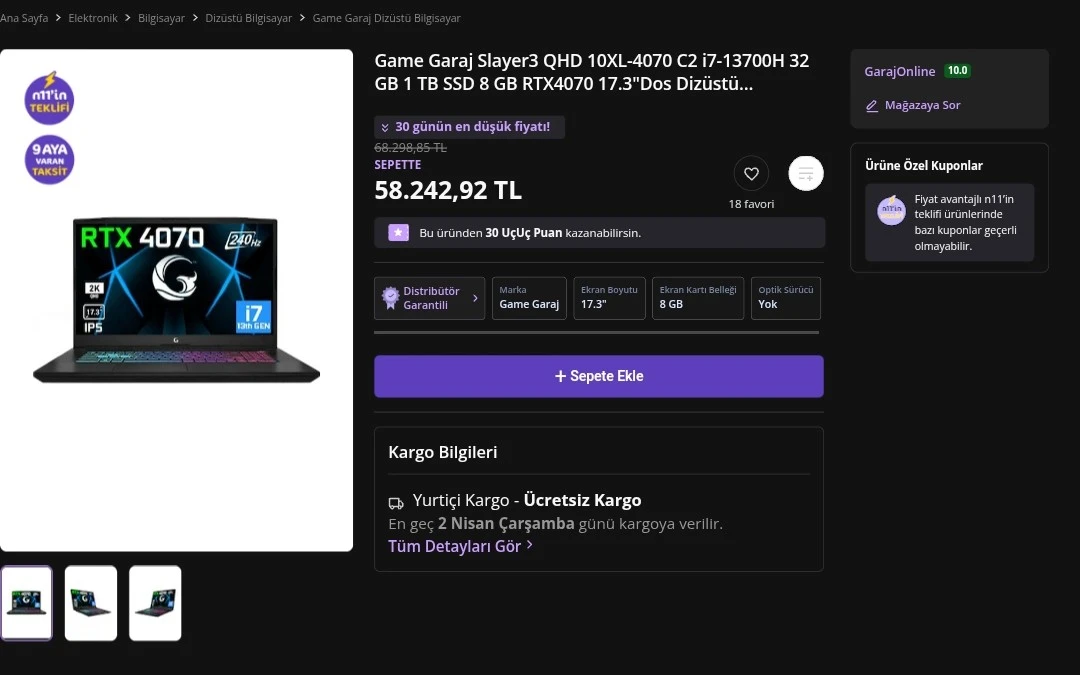Click the pencil icon beside Mağazaya Sor
The height and width of the screenshot is (675, 1080).
[872, 105]
